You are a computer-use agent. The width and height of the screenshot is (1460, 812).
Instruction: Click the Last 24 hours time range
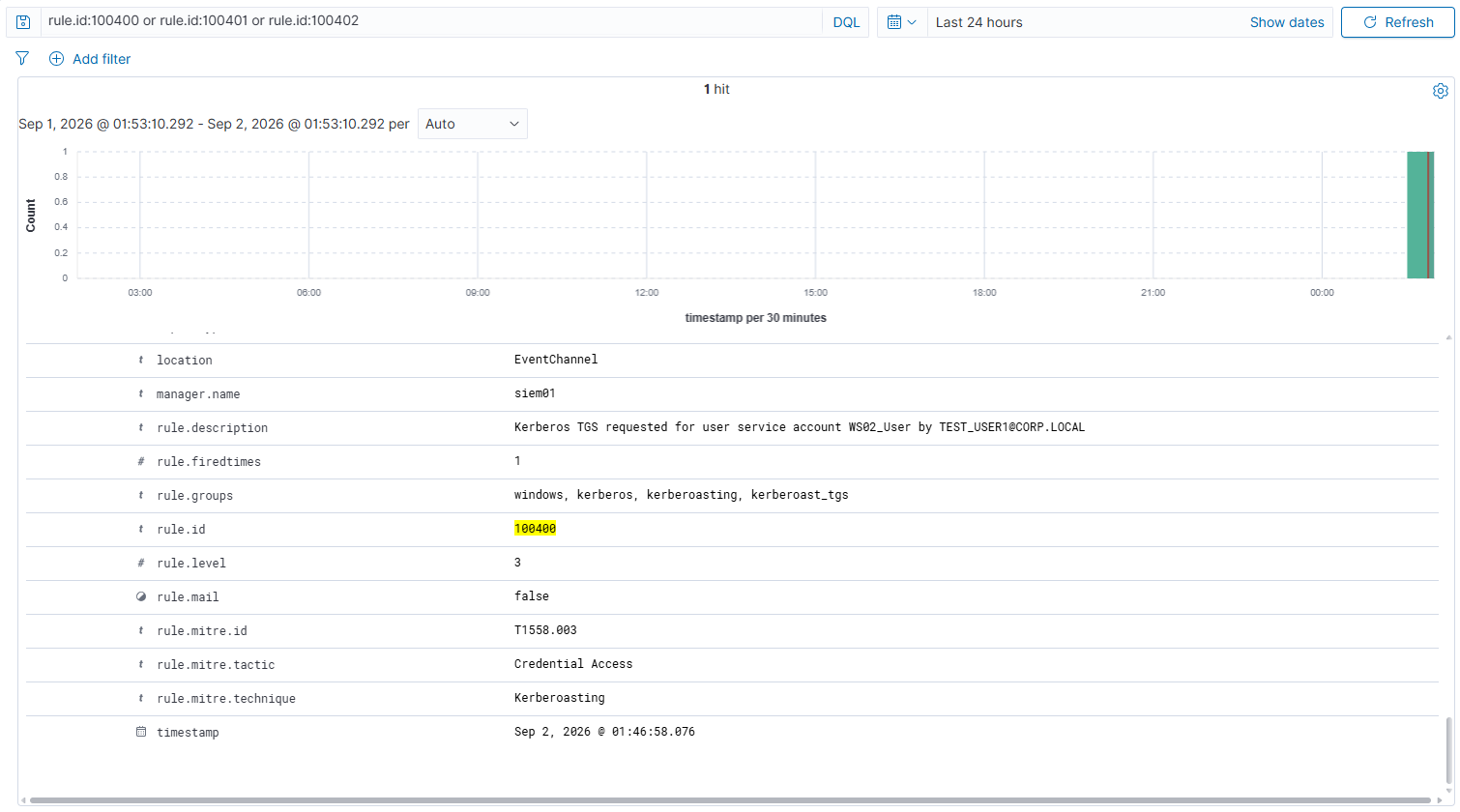[978, 22]
